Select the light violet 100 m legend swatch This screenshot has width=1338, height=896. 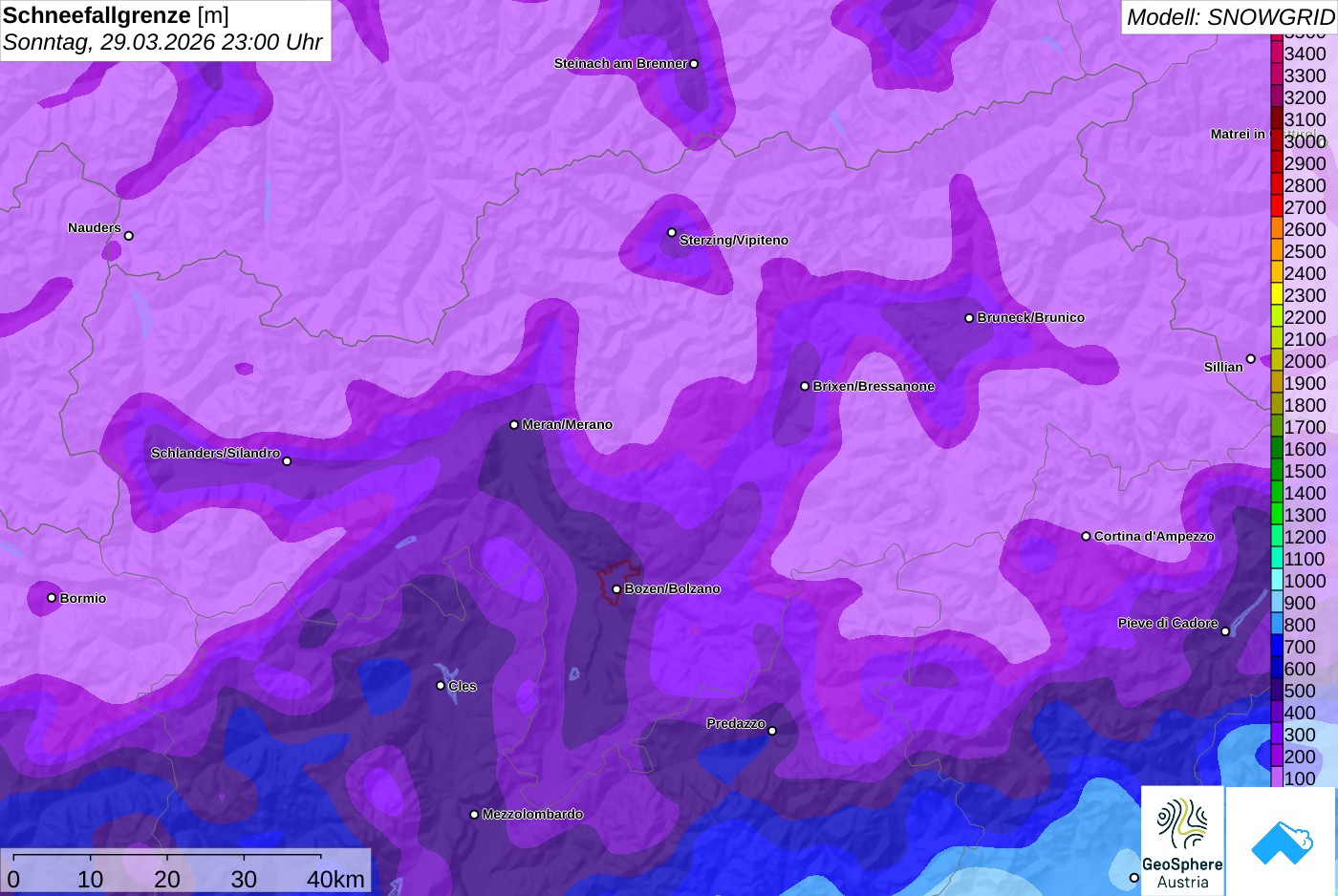click(x=1276, y=779)
